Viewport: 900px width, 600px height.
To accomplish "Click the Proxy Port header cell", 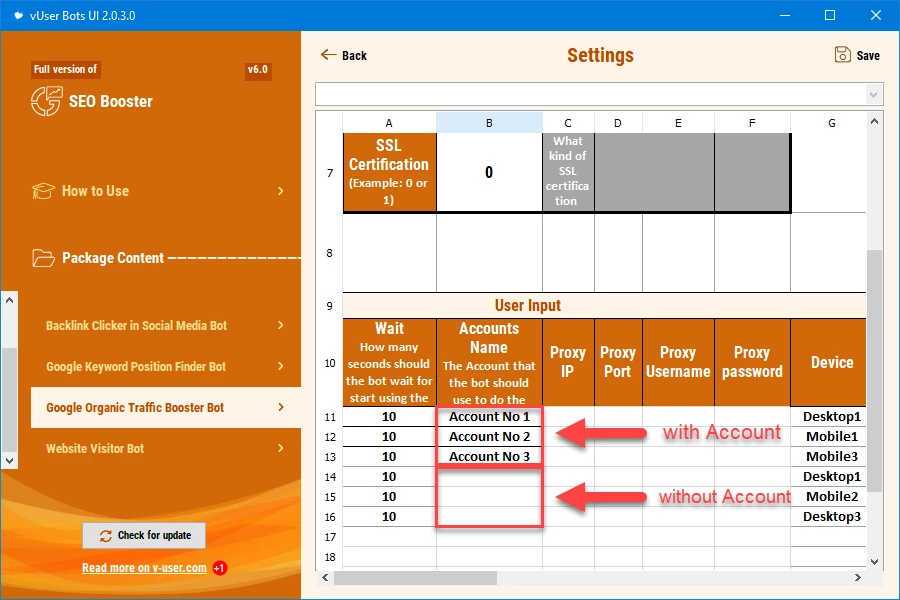I will [x=618, y=362].
